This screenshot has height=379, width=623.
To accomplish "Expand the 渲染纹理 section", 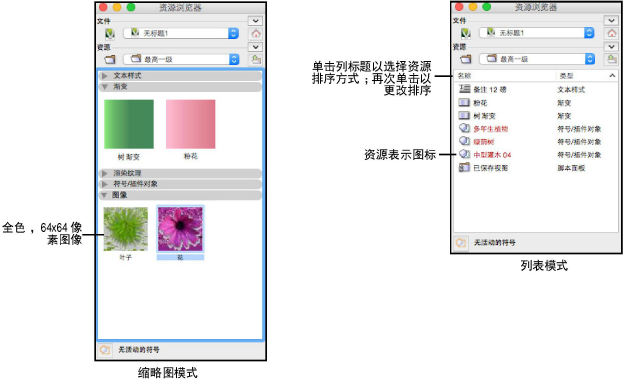I will coord(104,173).
